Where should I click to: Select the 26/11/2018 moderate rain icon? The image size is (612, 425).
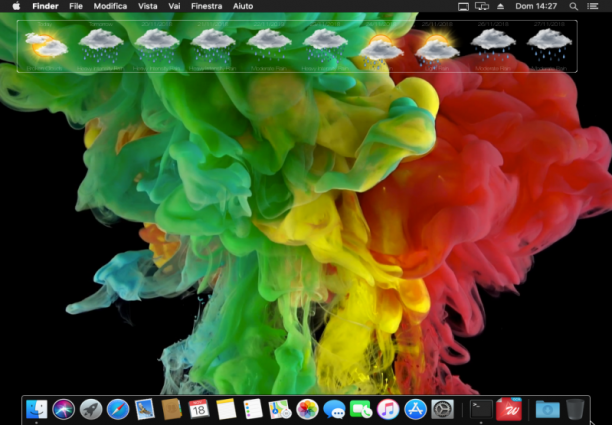click(493, 45)
